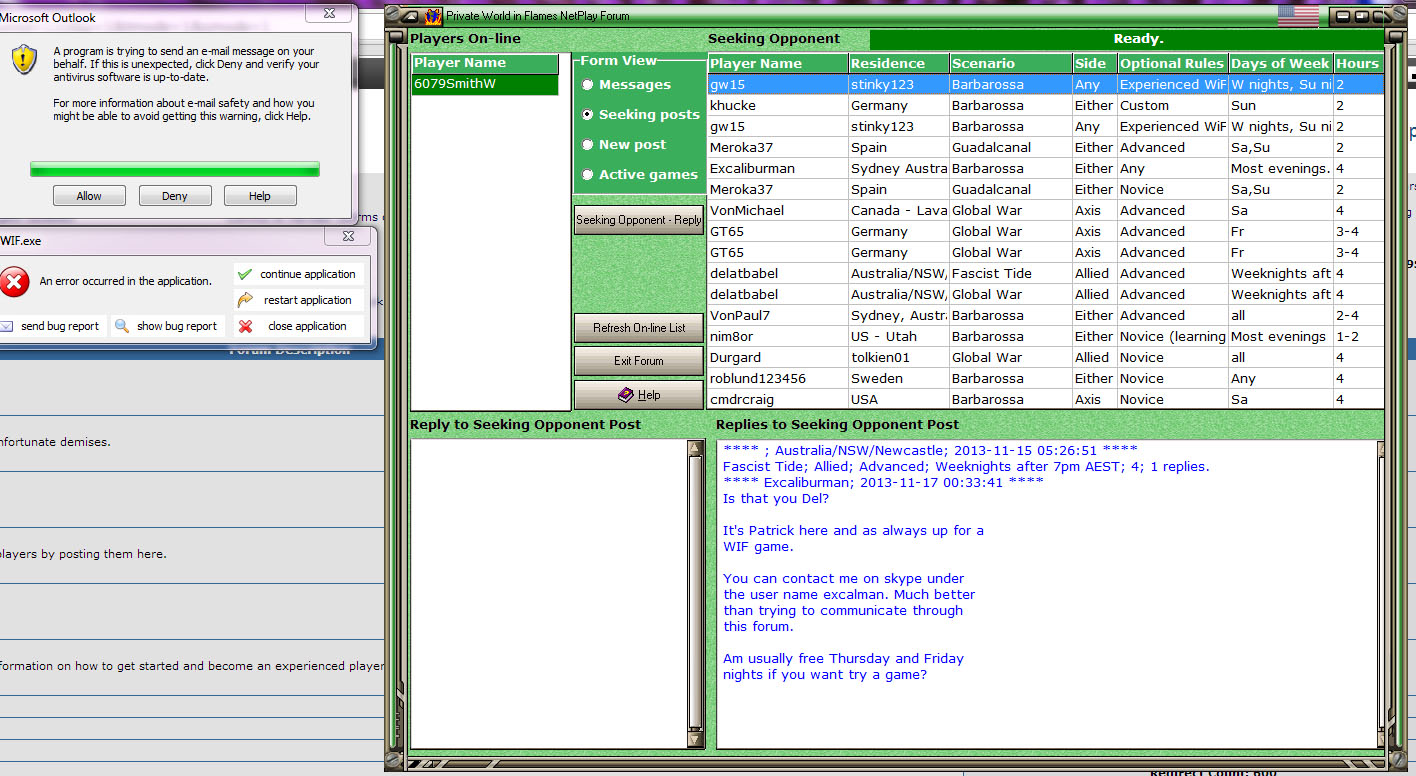This screenshot has height=776, width=1416.
Task: Select the Durgard tolkien01 row
Action: pos(1045,358)
